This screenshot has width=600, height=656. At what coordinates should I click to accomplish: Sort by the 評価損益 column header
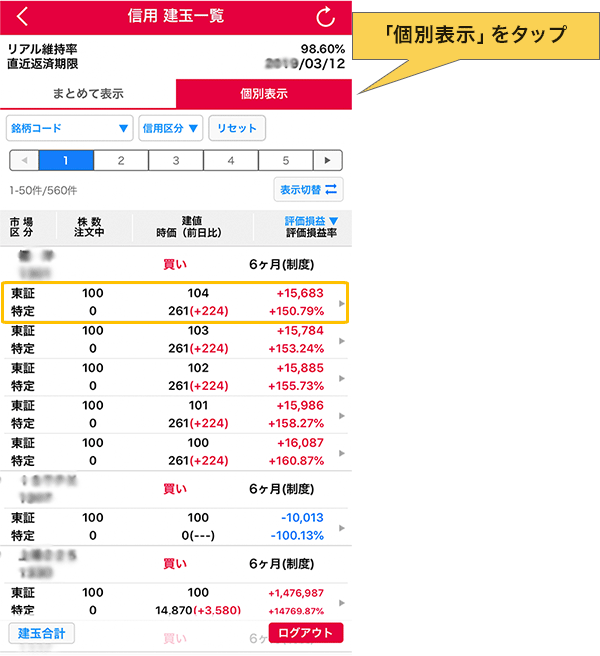tap(311, 221)
